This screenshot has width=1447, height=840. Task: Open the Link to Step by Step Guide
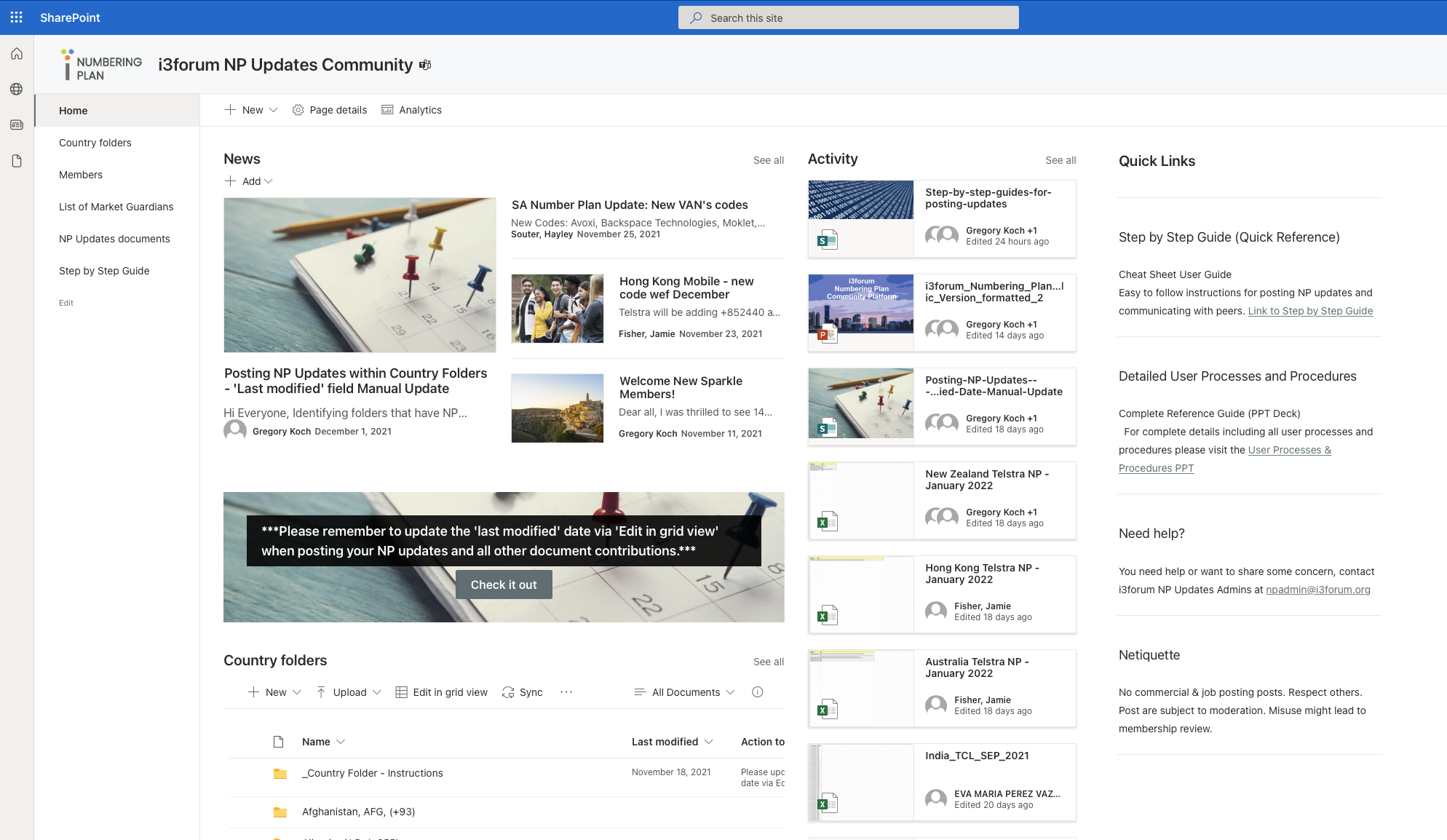point(1310,311)
